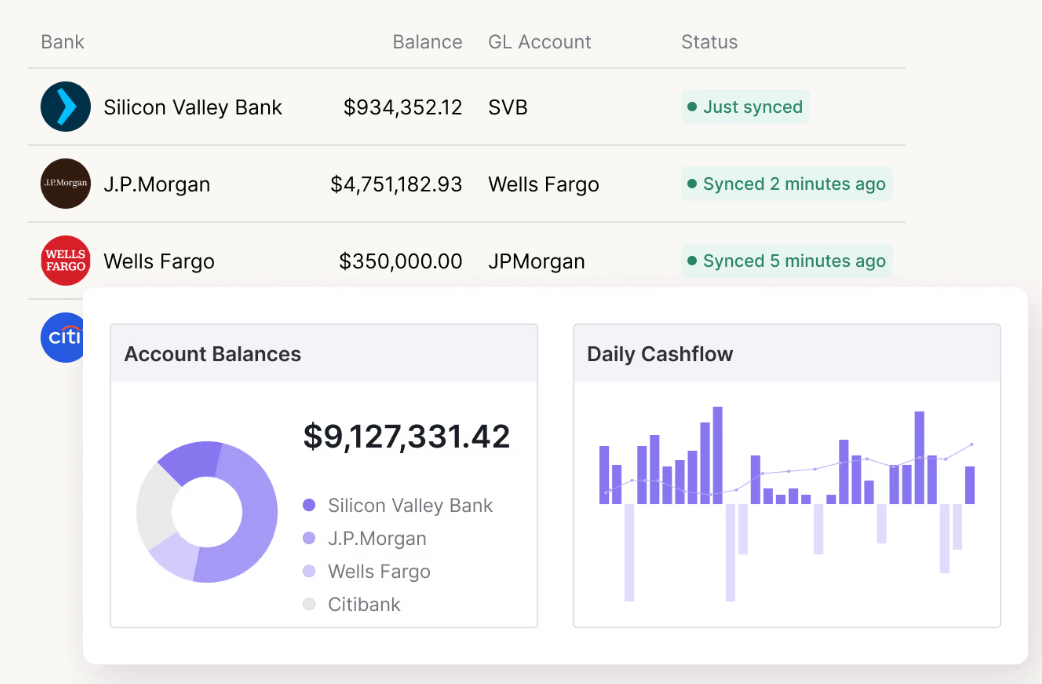Screen dimensions: 1042x684
Task: Select the Status column header
Action: tap(709, 42)
